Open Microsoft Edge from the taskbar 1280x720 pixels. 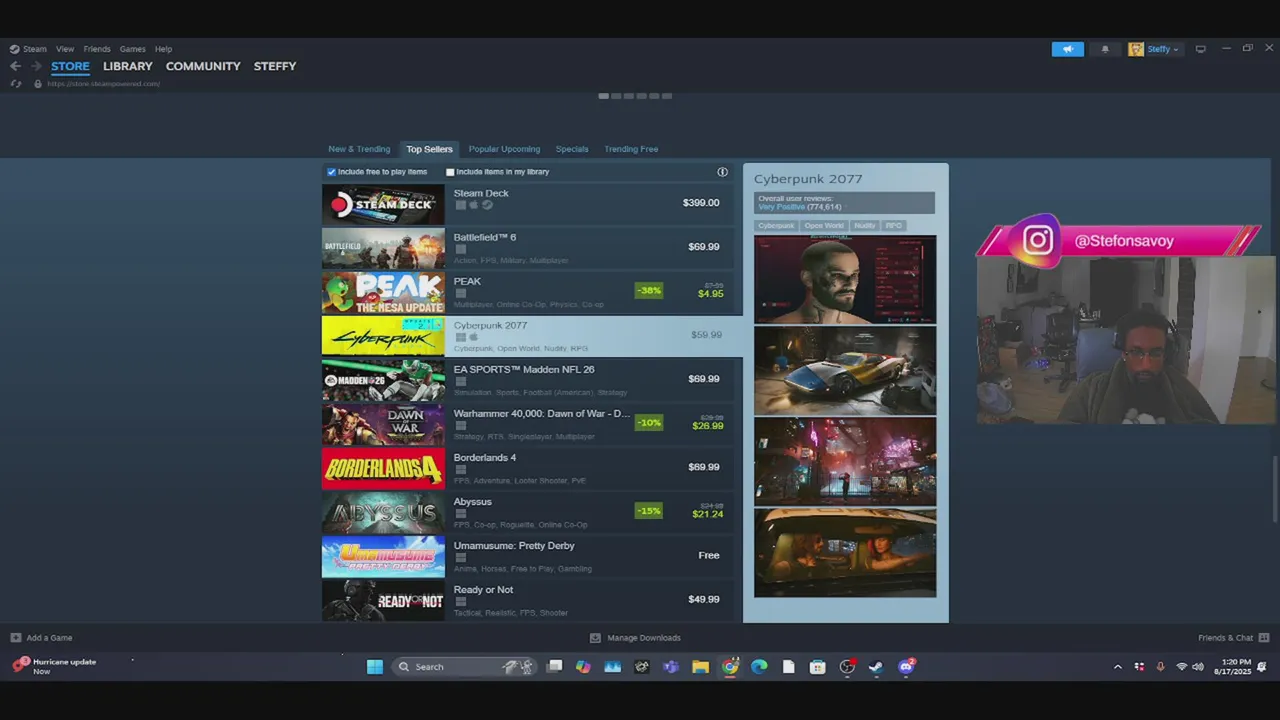click(759, 667)
